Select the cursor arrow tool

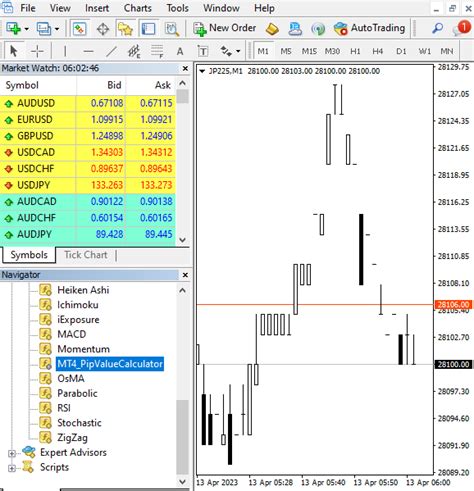tap(14, 51)
